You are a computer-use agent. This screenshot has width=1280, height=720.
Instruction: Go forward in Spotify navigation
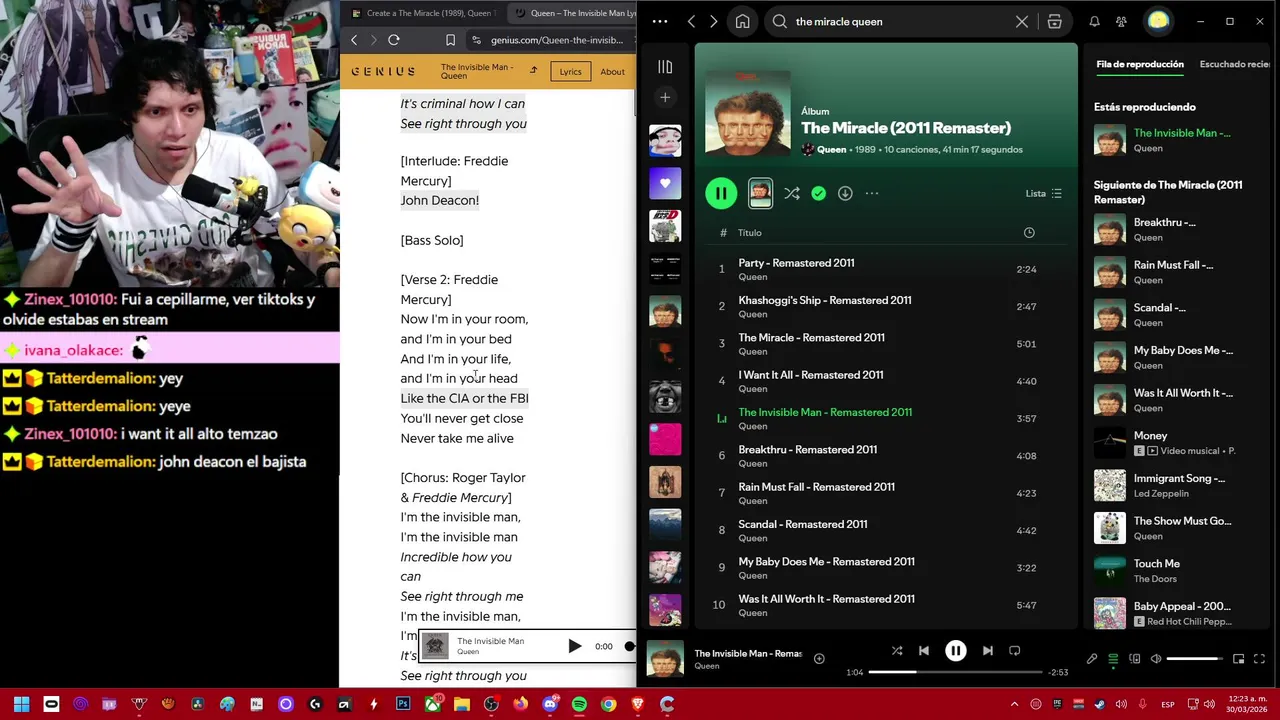click(x=713, y=21)
